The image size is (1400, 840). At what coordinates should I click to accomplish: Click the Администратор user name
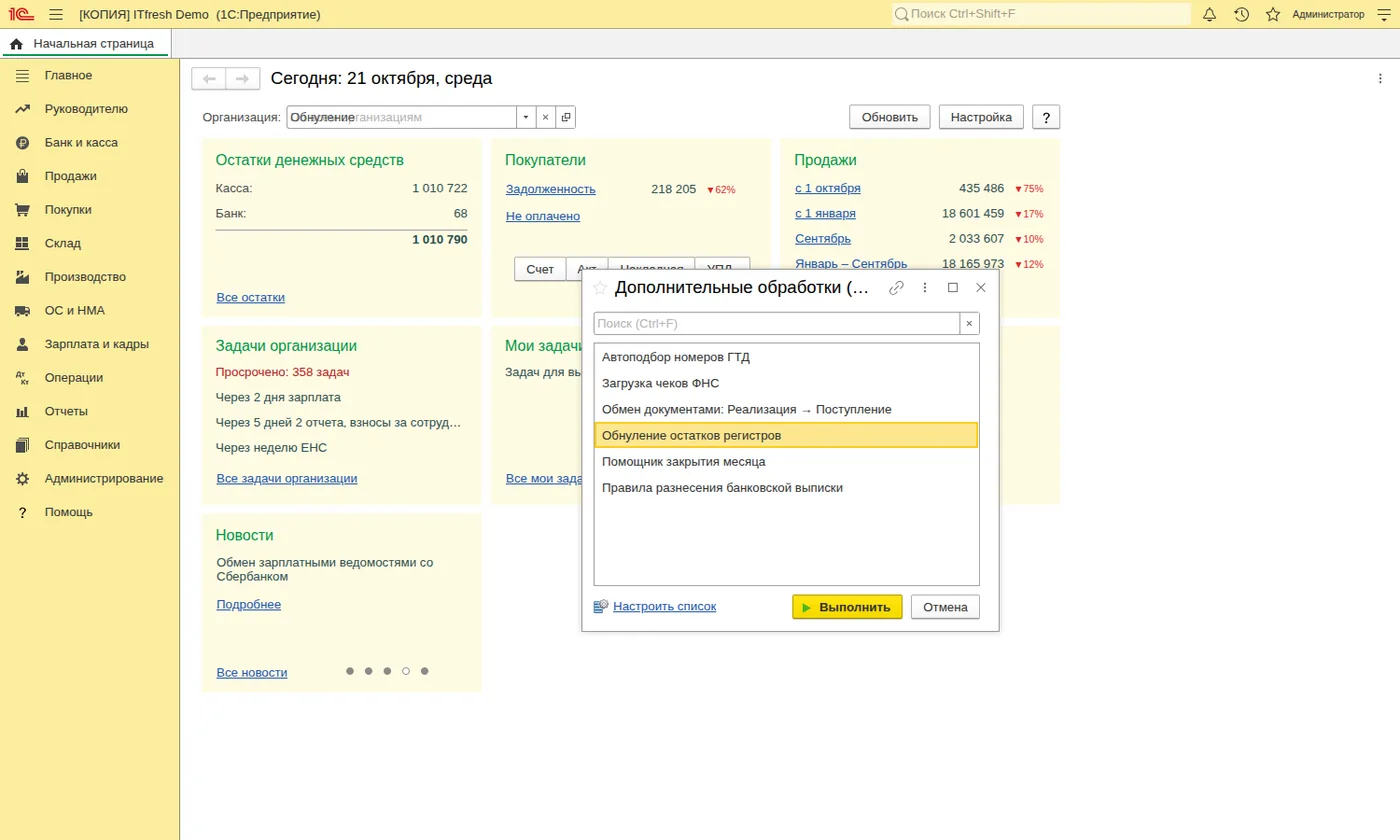pyautogui.click(x=1328, y=14)
